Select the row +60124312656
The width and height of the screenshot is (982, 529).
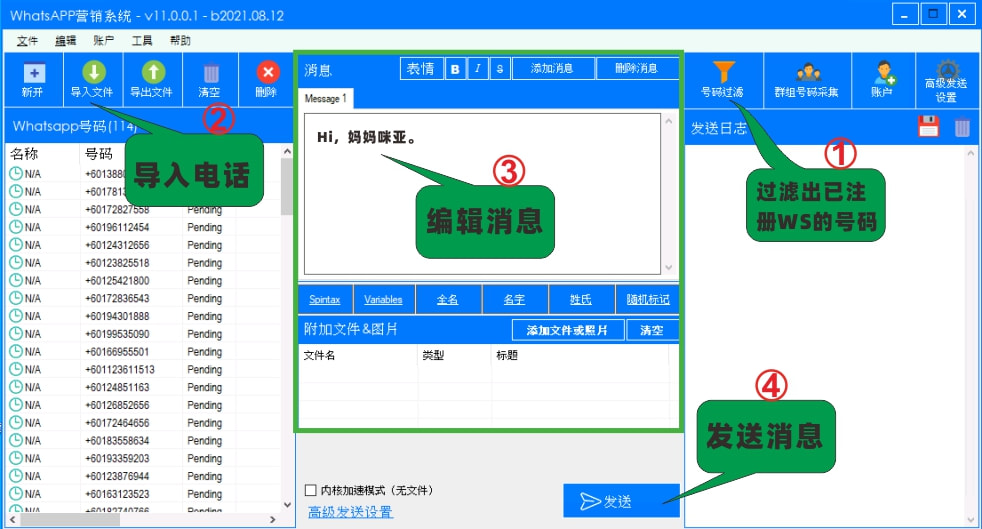pyautogui.click(x=143, y=245)
